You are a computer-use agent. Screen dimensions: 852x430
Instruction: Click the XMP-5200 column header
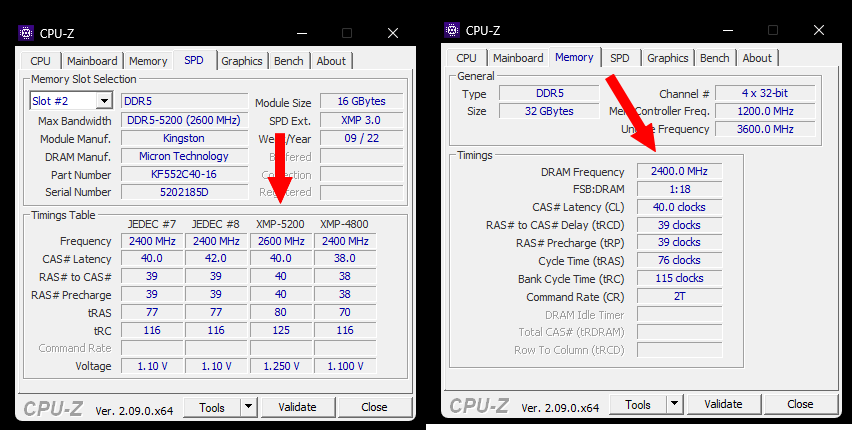280,224
